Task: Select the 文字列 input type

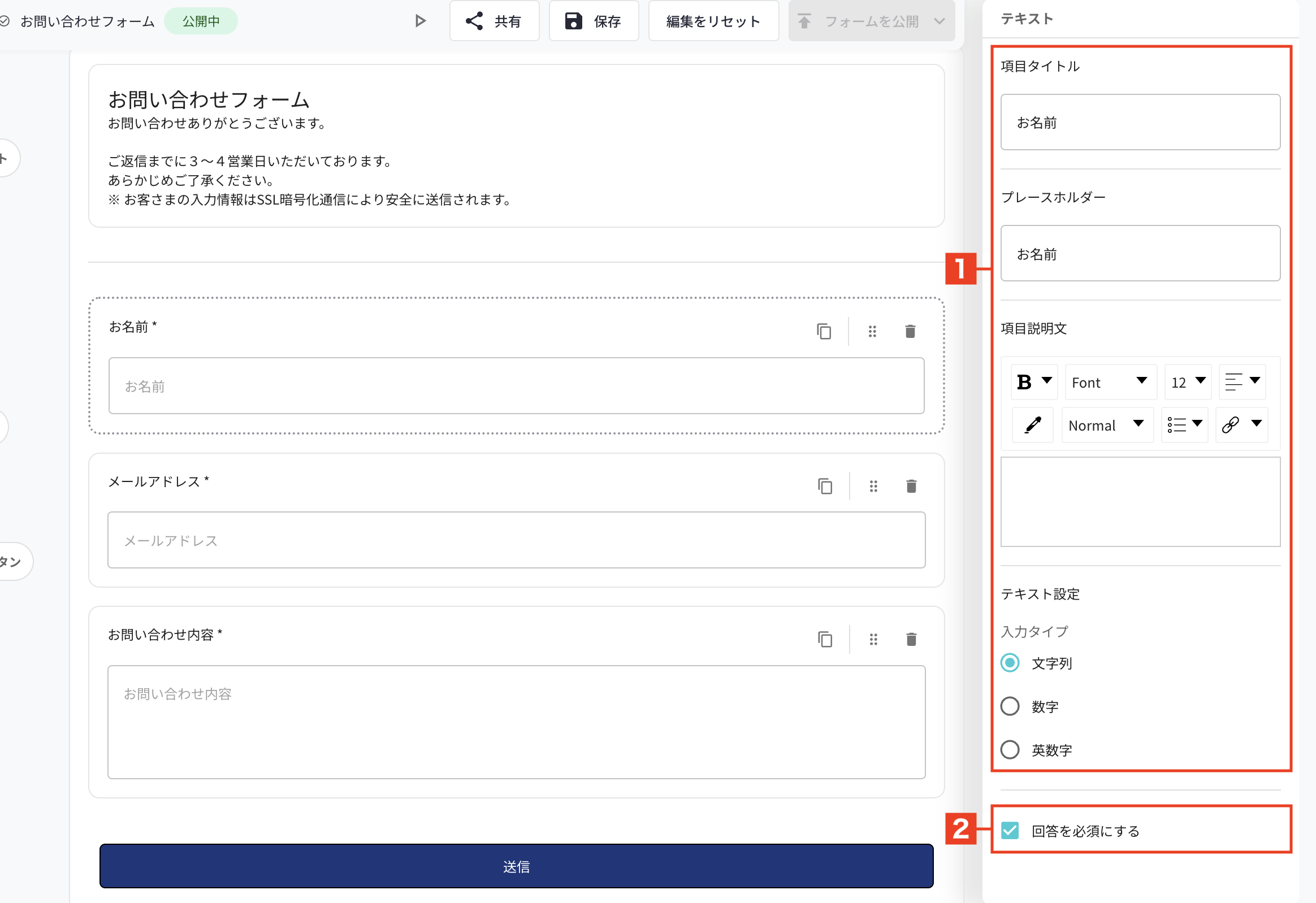Action: coord(1010,662)
